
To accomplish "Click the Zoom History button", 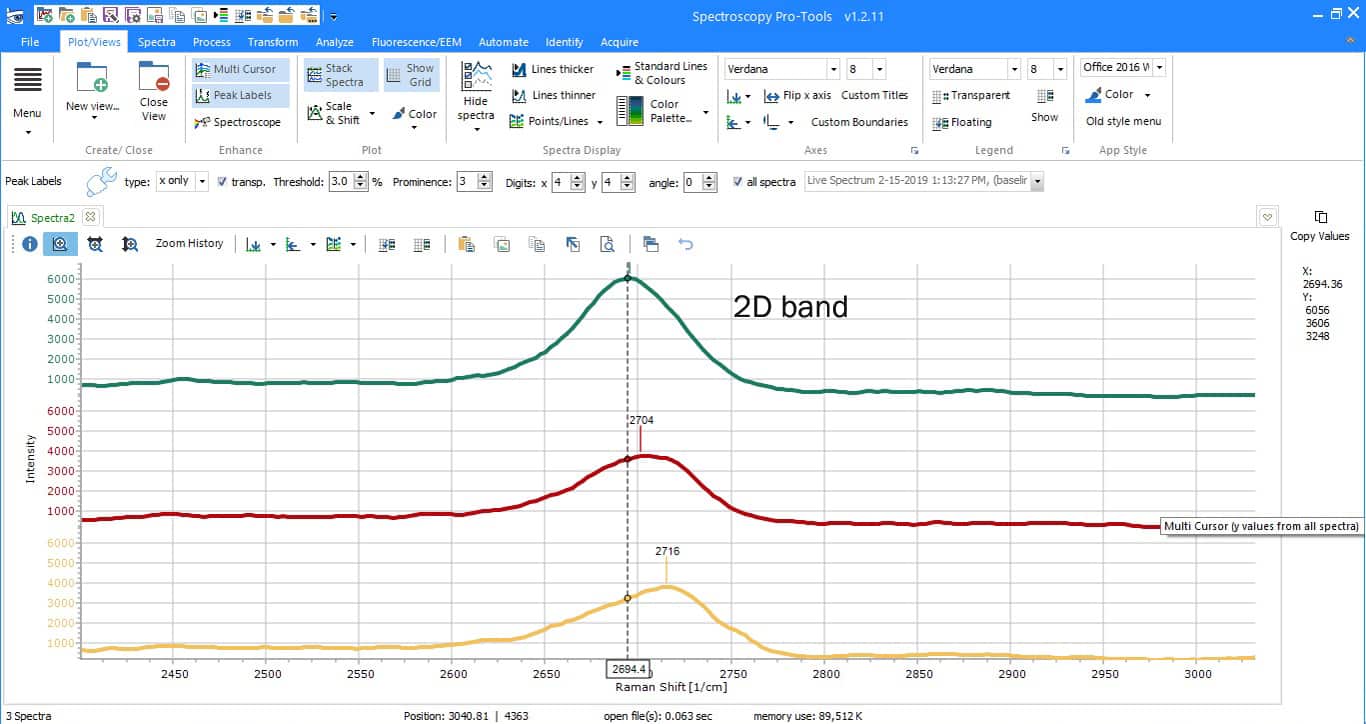I will coord(189,244).
